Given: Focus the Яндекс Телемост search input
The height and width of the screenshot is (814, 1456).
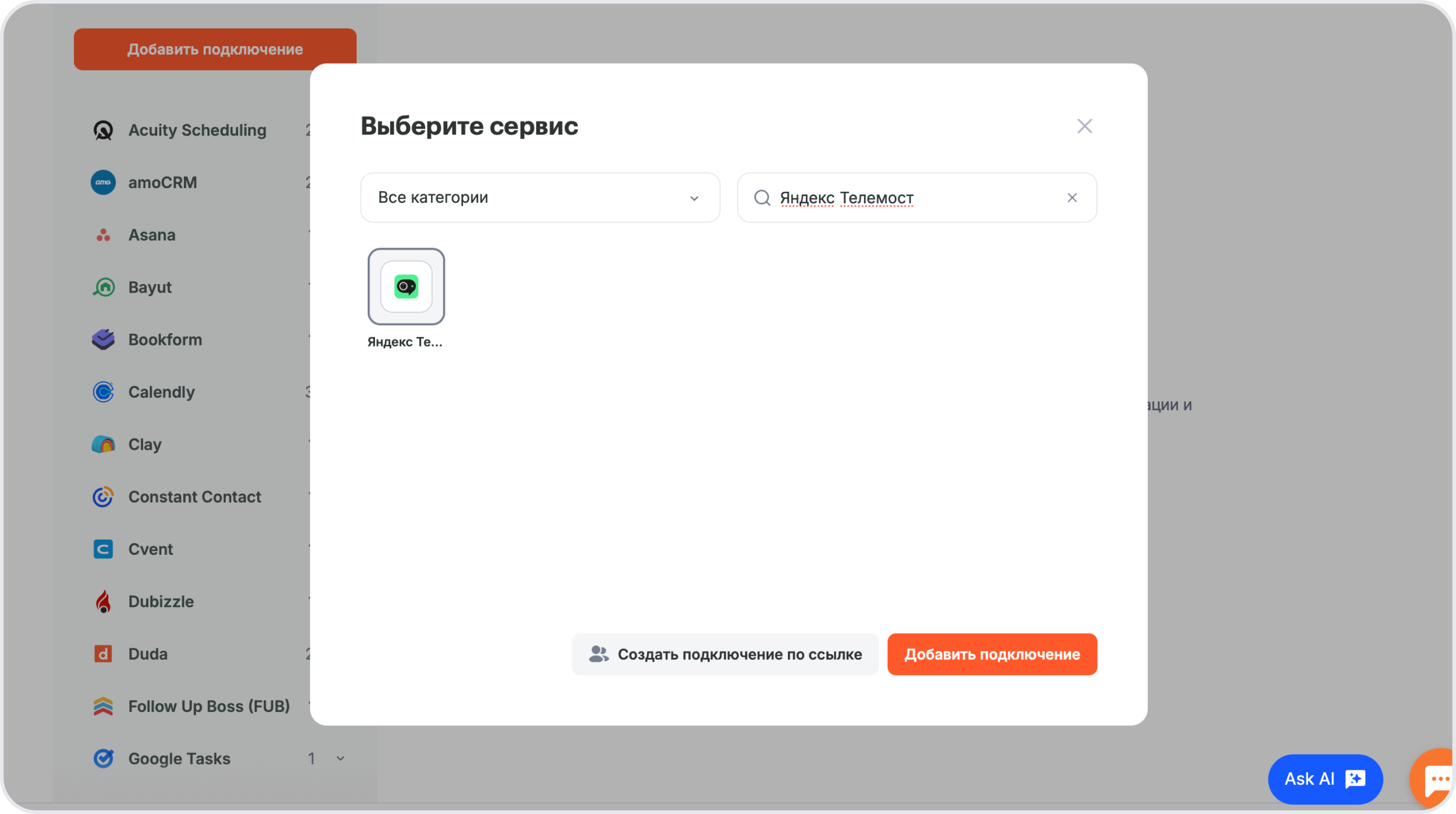Looking at the screenshot, I should pyautogui.click(x=910, y=197).
